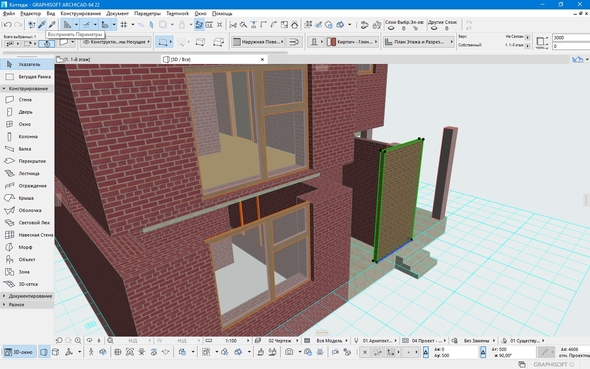
Task: Toggle the guide lines button
Action: click(x=86, y=25)
